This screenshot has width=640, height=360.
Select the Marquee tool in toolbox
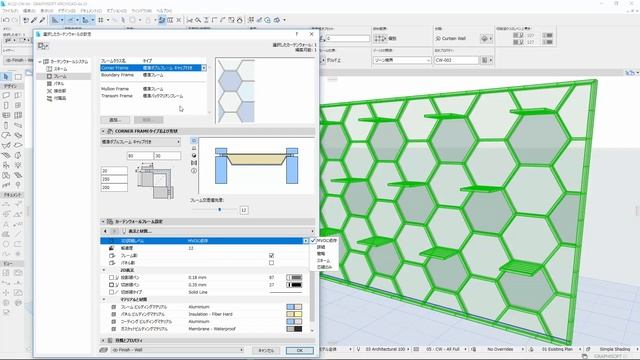pyautogui.click(x=18, y=77)
